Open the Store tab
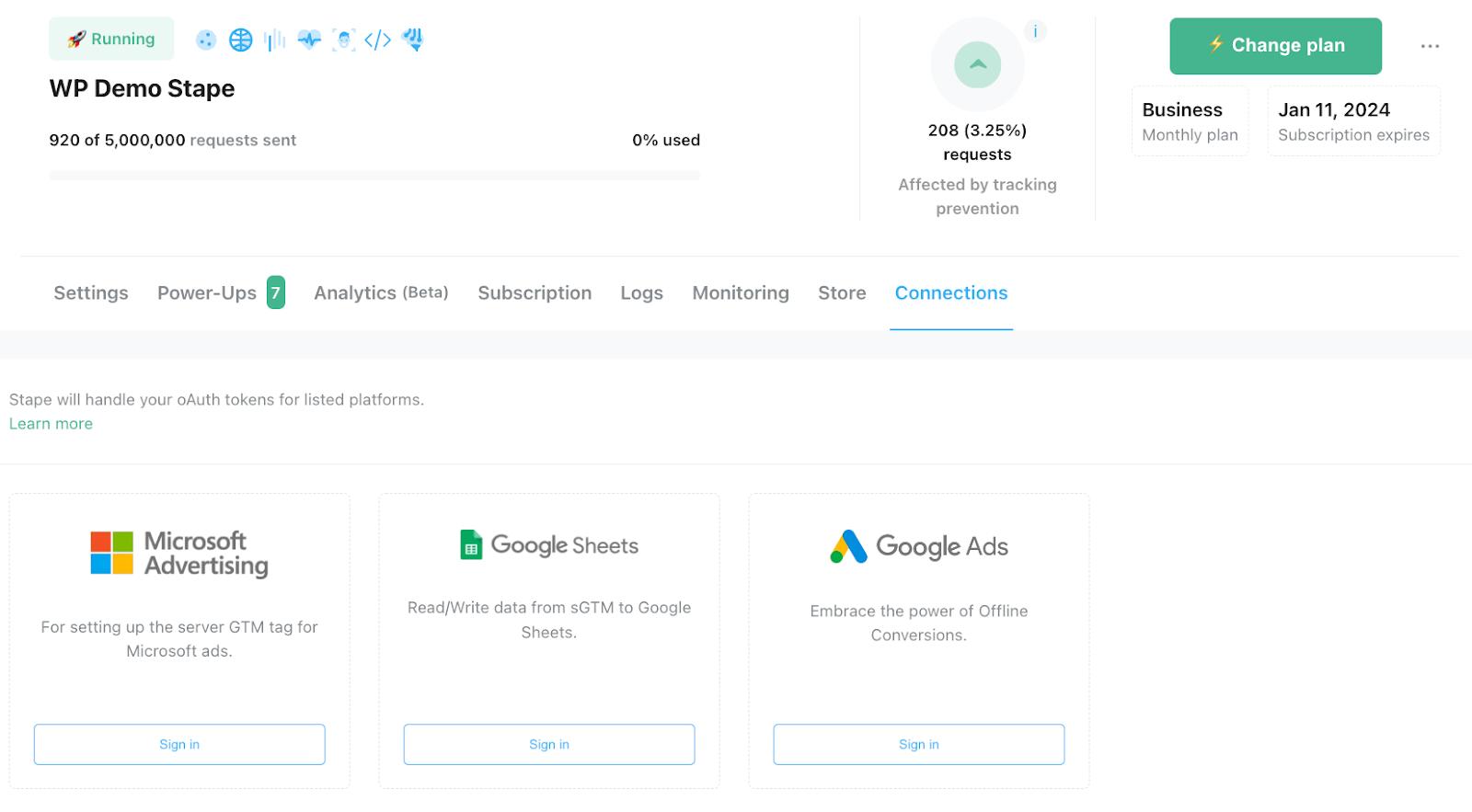The image size is (1472, 812). [842, 292]
